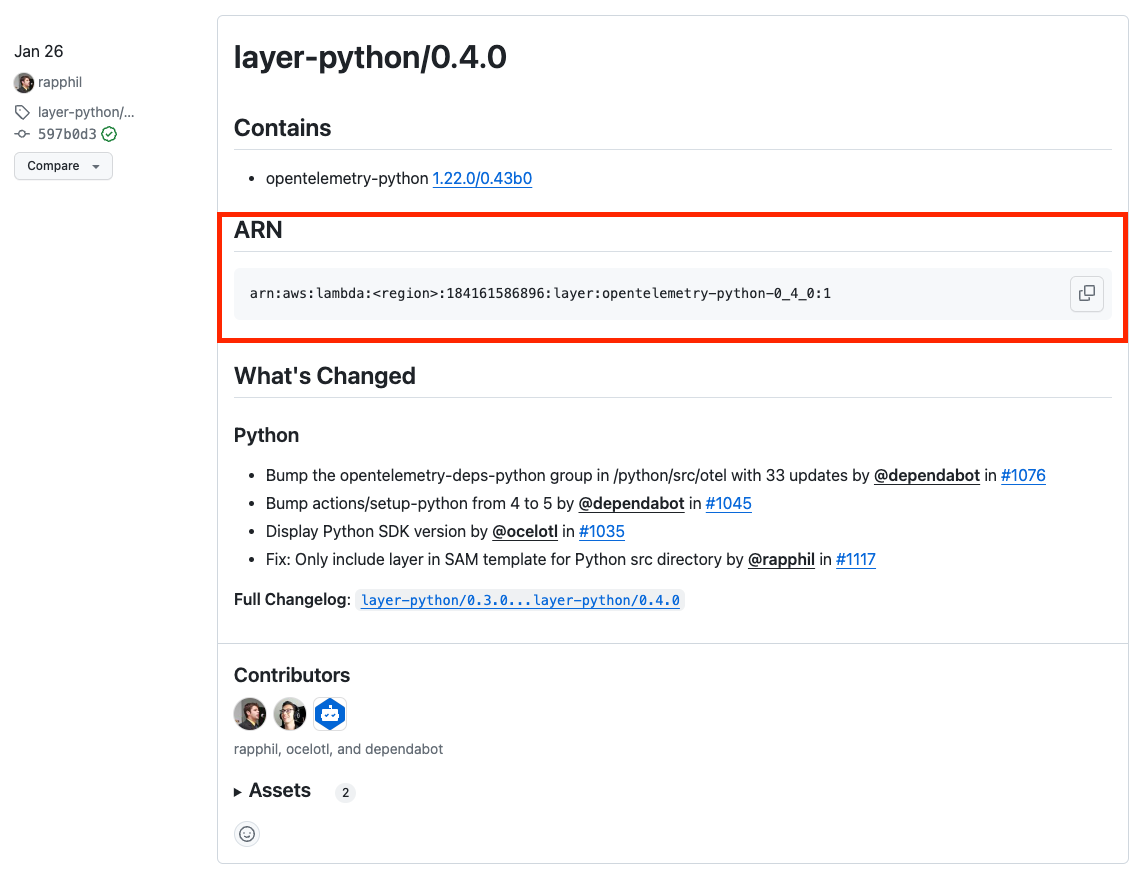Visit the @dependabot profile link
Viewport: 1143px width, 877px height.
click(x=927, y=475)
